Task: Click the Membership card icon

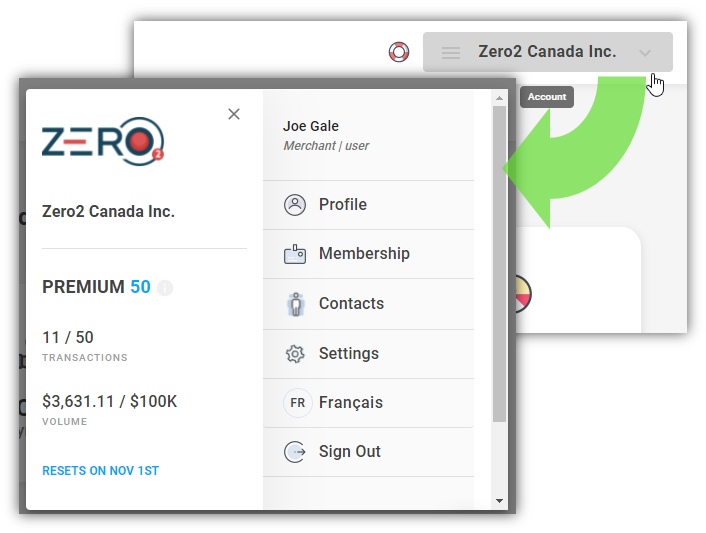Action: (x=295, y=254)
